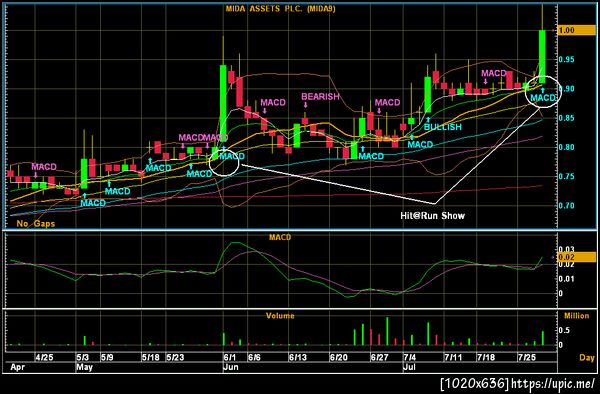Select the Million unit label

(x=576, y=316)
